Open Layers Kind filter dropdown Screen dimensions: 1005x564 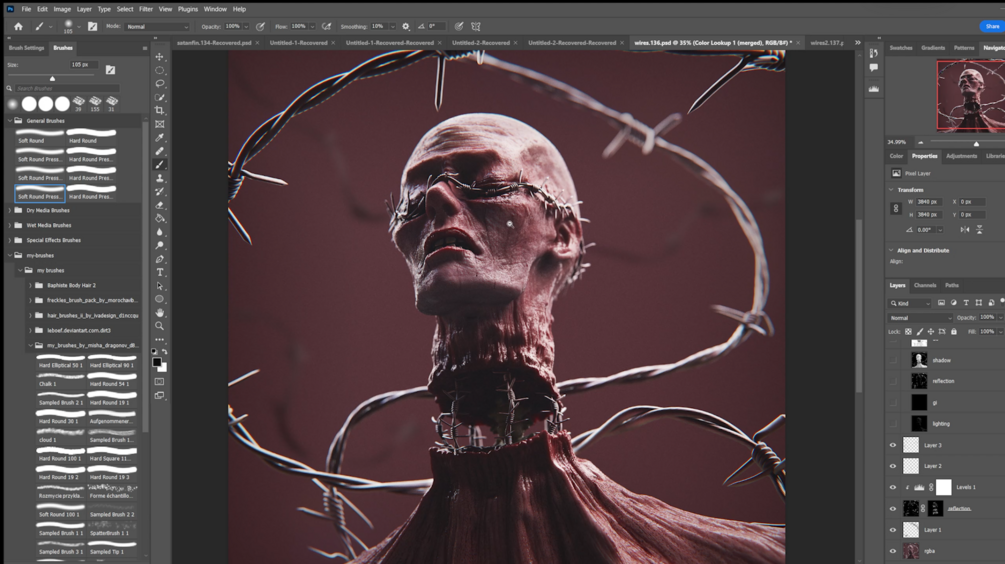(x=910, y=303)
